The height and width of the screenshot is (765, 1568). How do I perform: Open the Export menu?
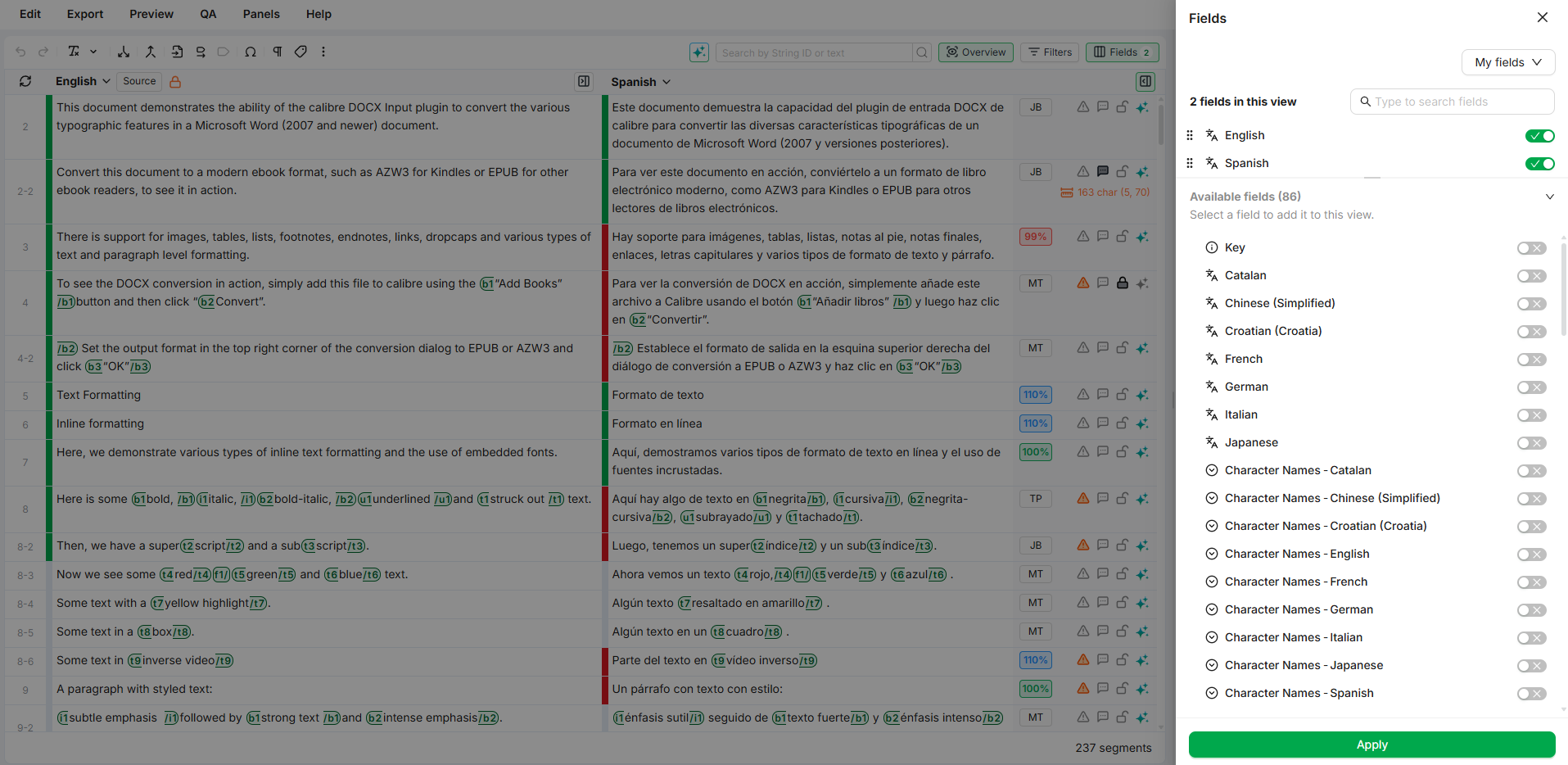(85, 14)
